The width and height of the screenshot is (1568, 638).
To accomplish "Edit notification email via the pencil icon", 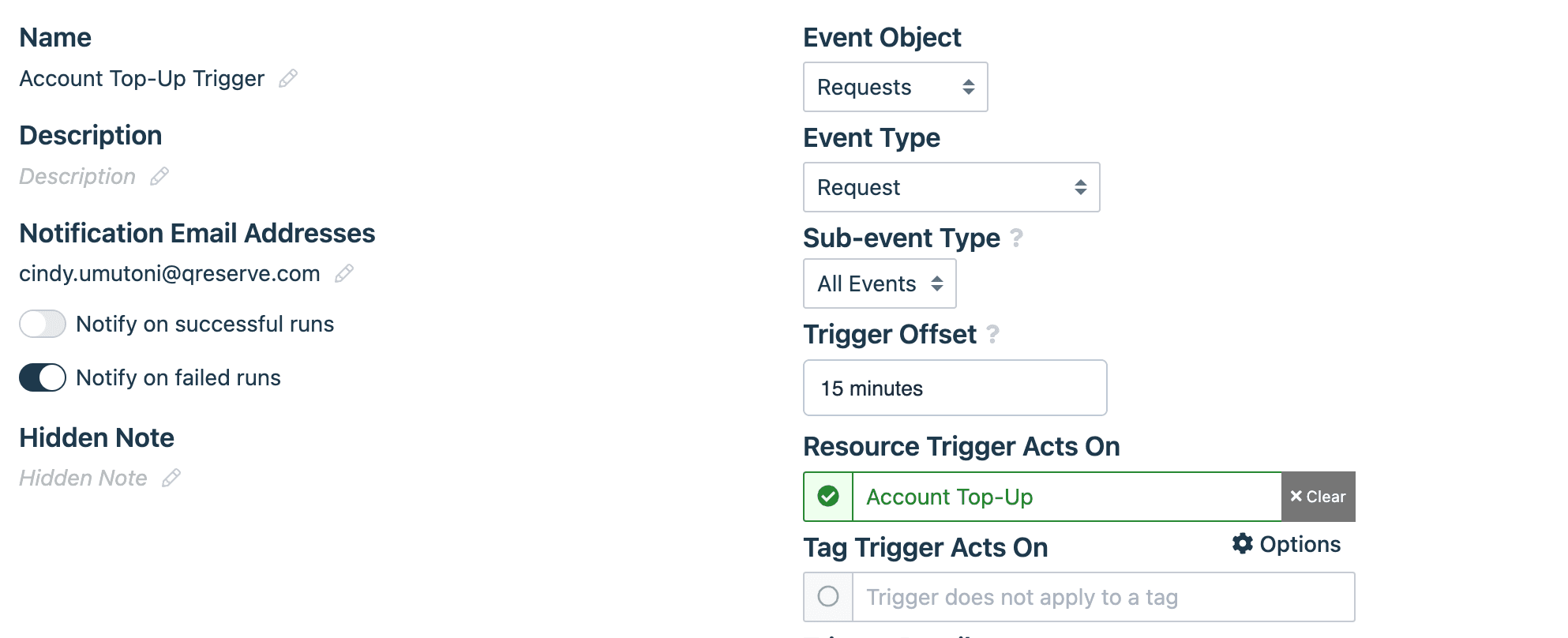I will [x=343, y=274].
